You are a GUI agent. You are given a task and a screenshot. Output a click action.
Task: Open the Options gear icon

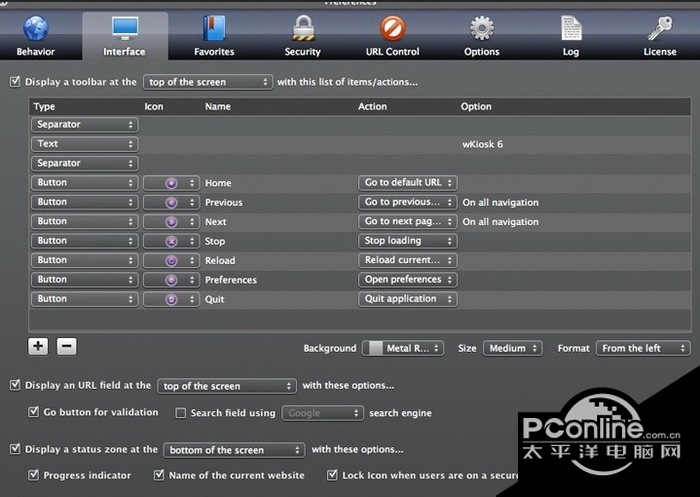482,29
